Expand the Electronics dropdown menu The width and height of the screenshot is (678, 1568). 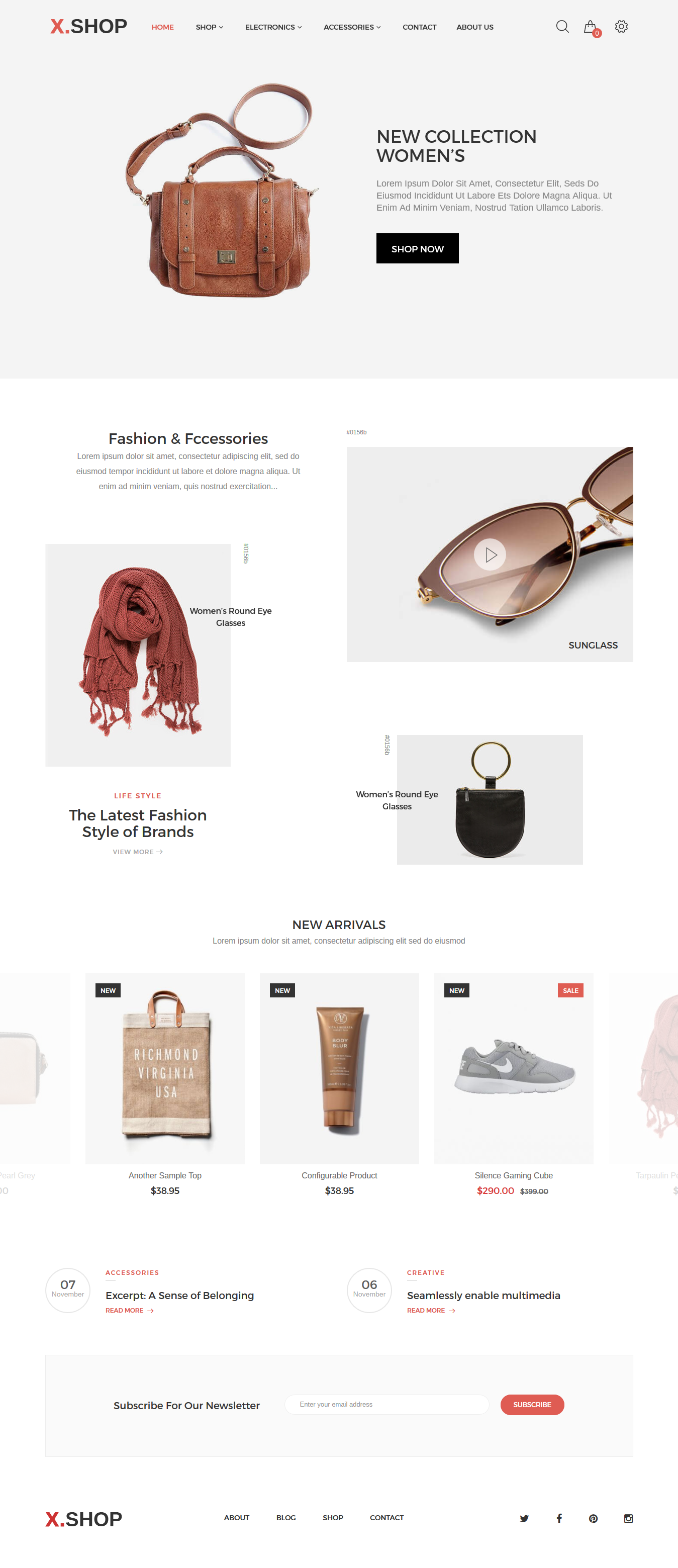[x=273, y=27]
